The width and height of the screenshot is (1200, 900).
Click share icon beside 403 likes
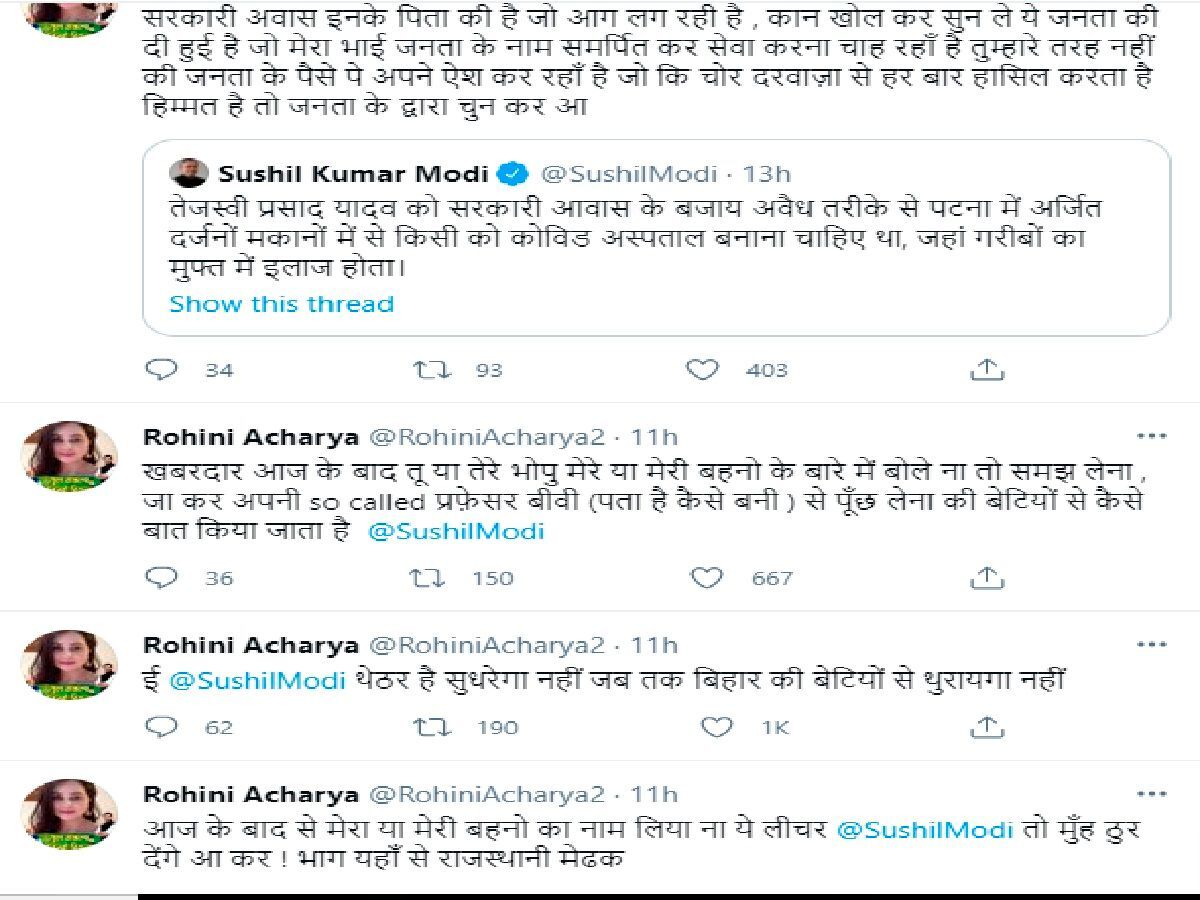point(987,370)
